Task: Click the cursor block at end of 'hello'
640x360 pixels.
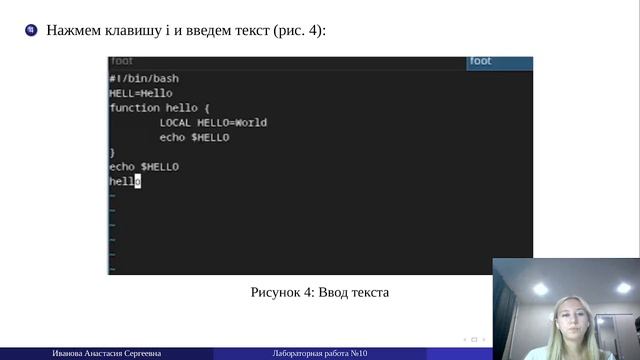Action: click(138, 181)
